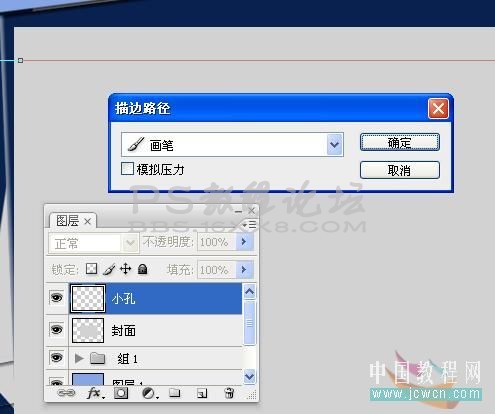This screenshot has width=495, height=414.
Task: Click the layers list scrollbar thumb
Action: [x=250, y=323]
